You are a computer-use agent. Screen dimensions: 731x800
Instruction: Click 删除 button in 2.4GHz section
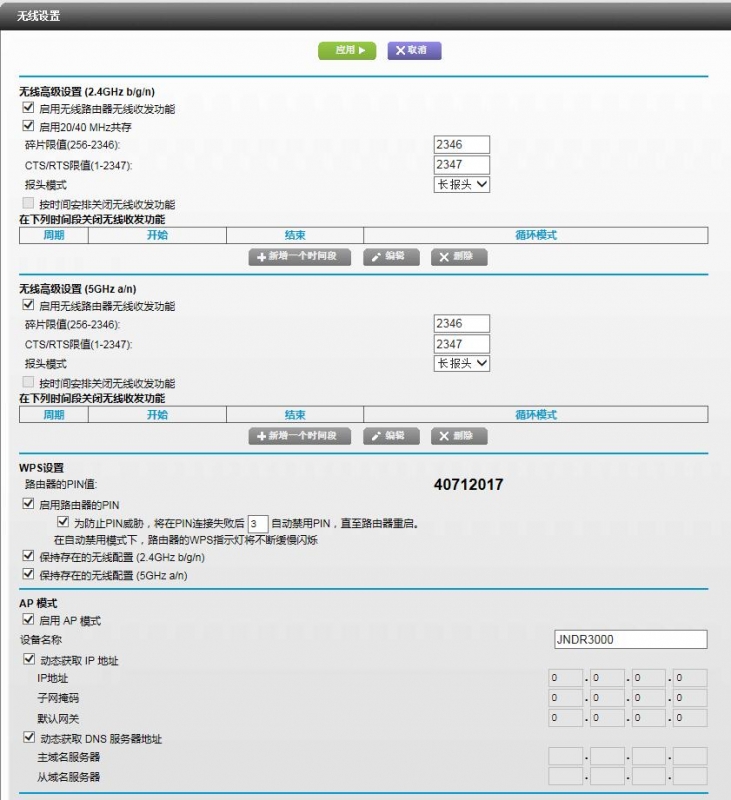[459, 257]
